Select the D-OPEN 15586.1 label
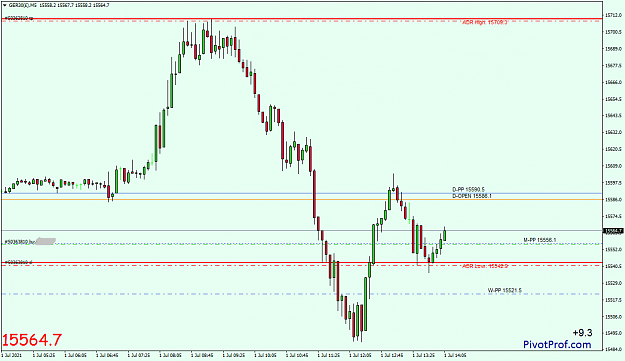Image resolution: width=625 pixels, height=361 pixels. tap(472, 196)
